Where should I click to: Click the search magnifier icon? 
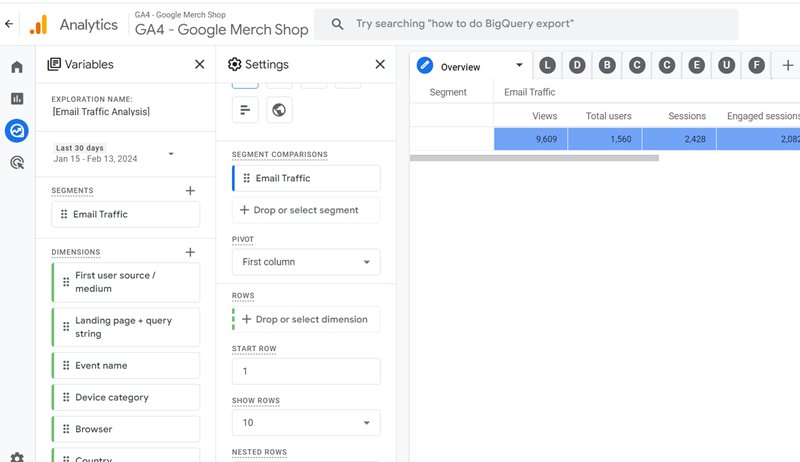pos(337,24)
